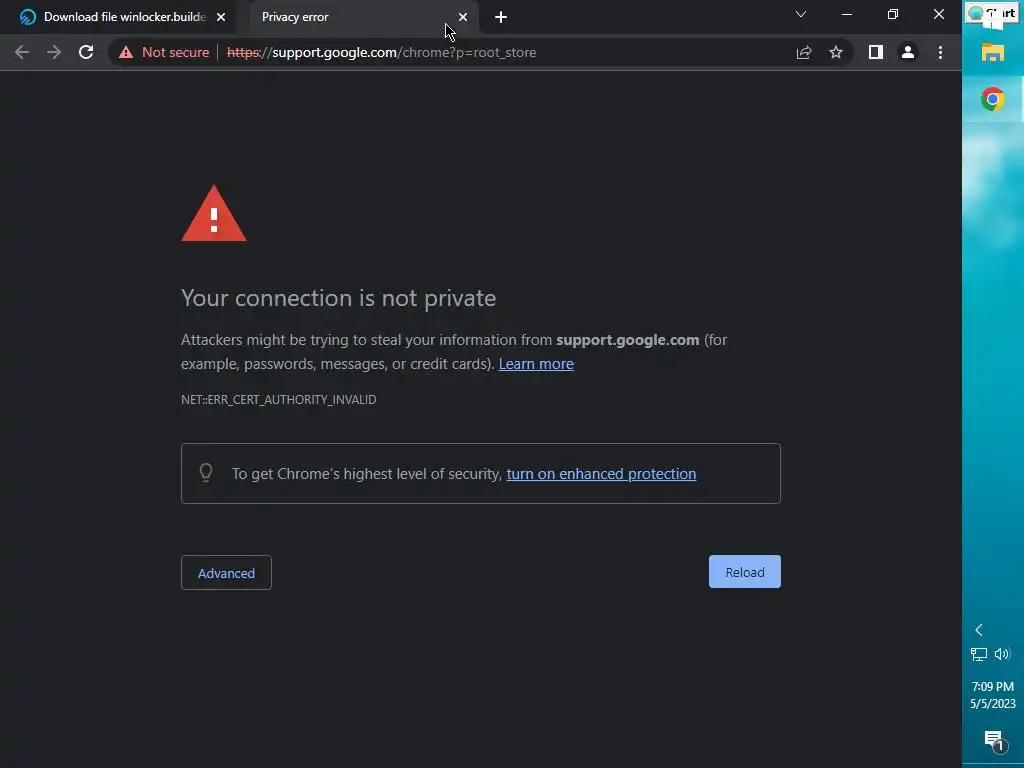Open the network status tray icon
The height and width of the screenshot is (768, 1024).
(978, 654)
